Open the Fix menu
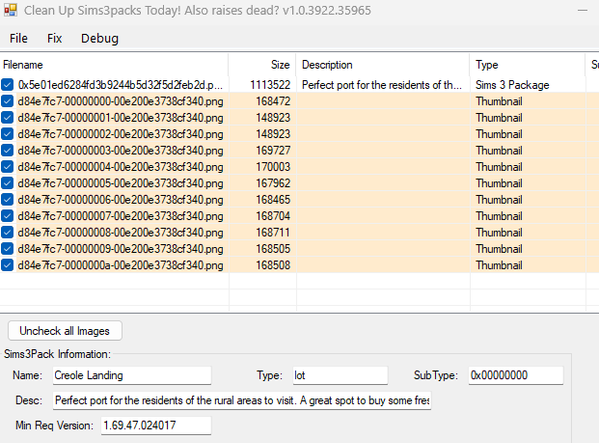This screenshot has width=599, height=443. (x=54, y=38)
